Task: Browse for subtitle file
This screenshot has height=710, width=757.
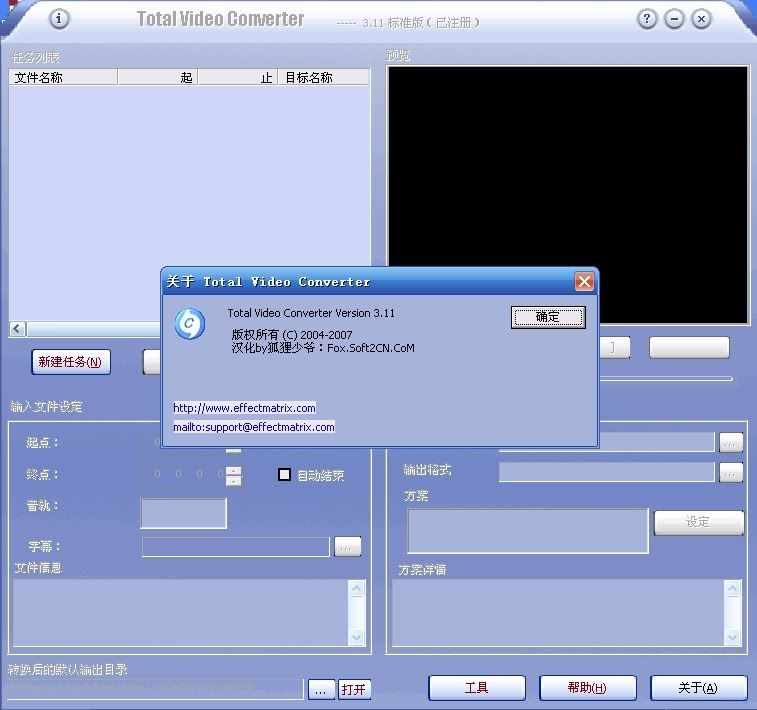Action: coord(347,547)
